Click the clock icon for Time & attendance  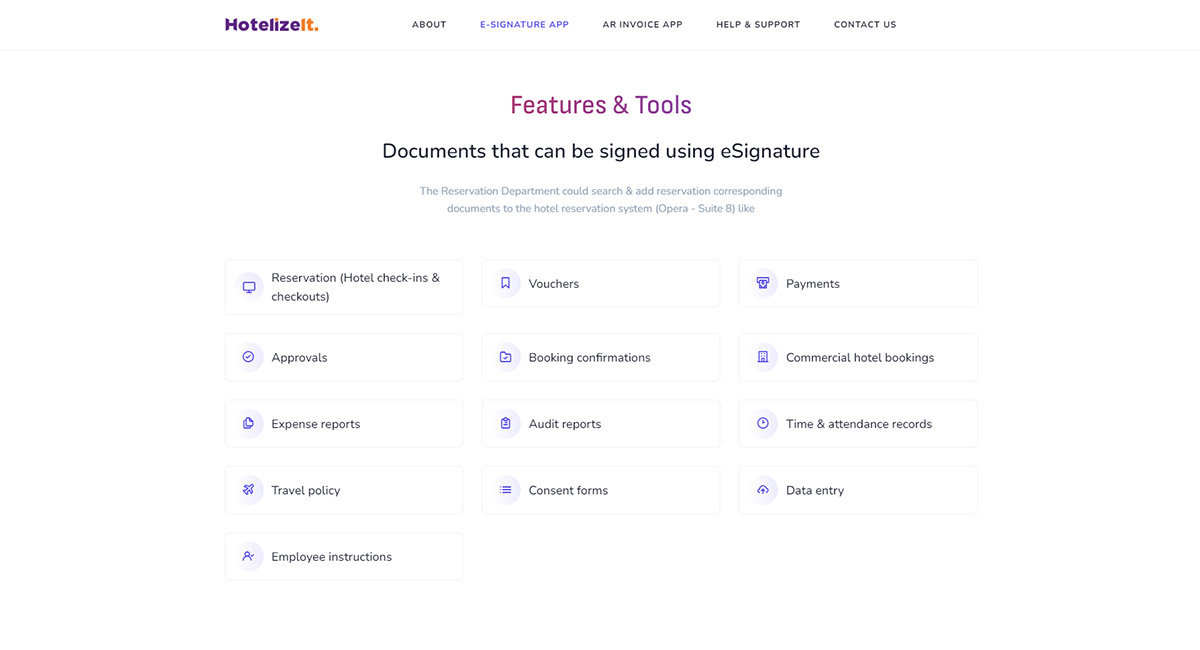[763, 424]
